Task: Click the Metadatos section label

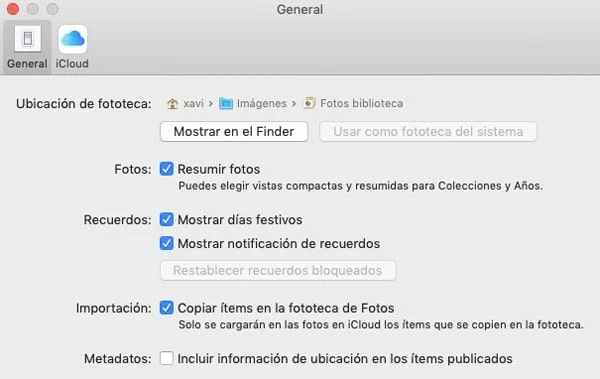Action: point(118,359)
